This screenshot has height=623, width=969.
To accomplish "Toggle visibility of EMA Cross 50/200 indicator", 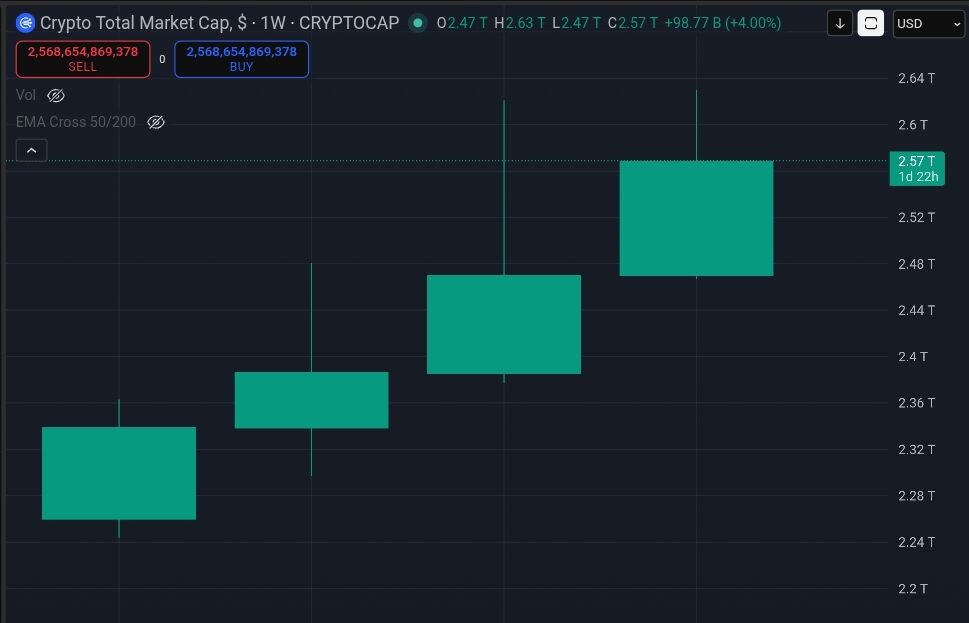I will point(156,122).
